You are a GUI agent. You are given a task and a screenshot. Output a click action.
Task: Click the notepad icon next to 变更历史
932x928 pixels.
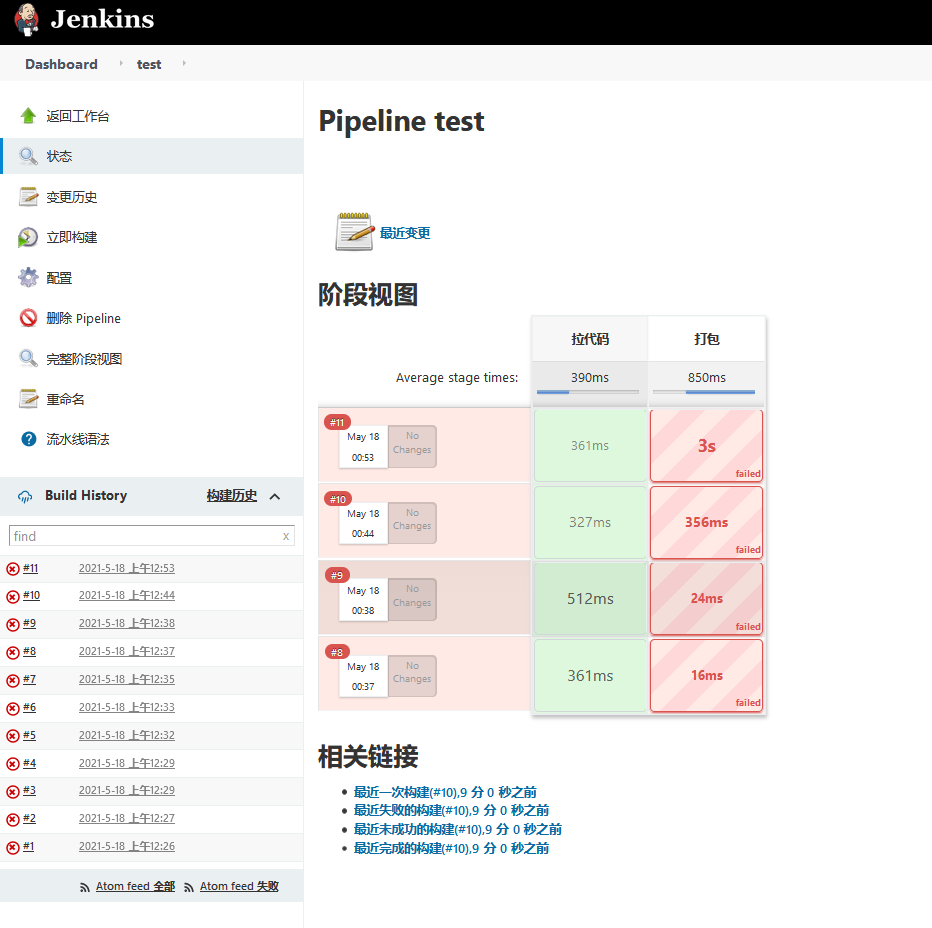pyautogui.click(x=28, y=196)
